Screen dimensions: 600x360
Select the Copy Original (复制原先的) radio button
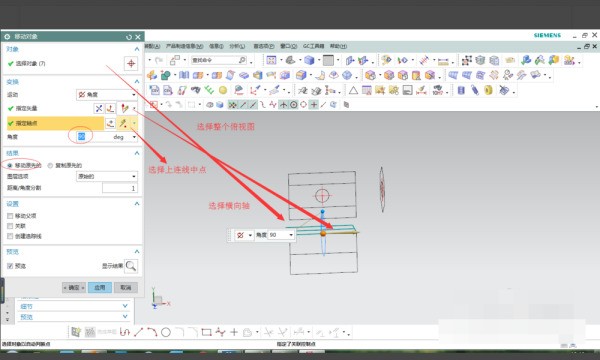coord(50,165)
